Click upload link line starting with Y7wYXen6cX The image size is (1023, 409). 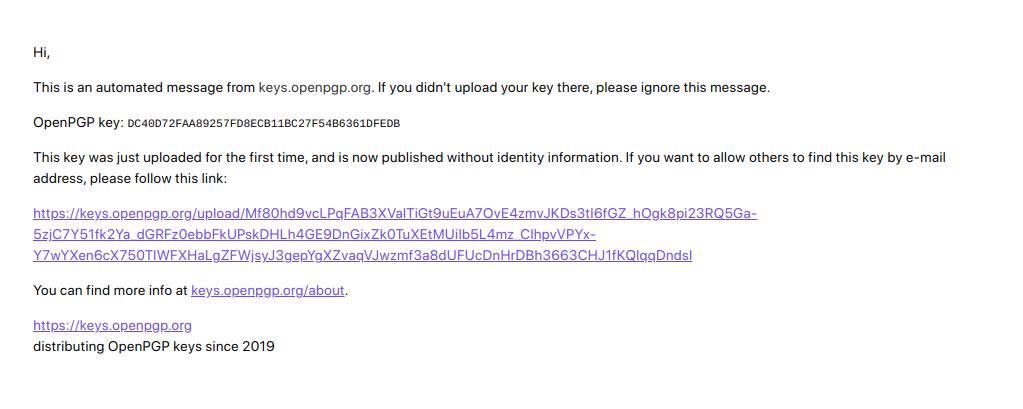point(363,255)
